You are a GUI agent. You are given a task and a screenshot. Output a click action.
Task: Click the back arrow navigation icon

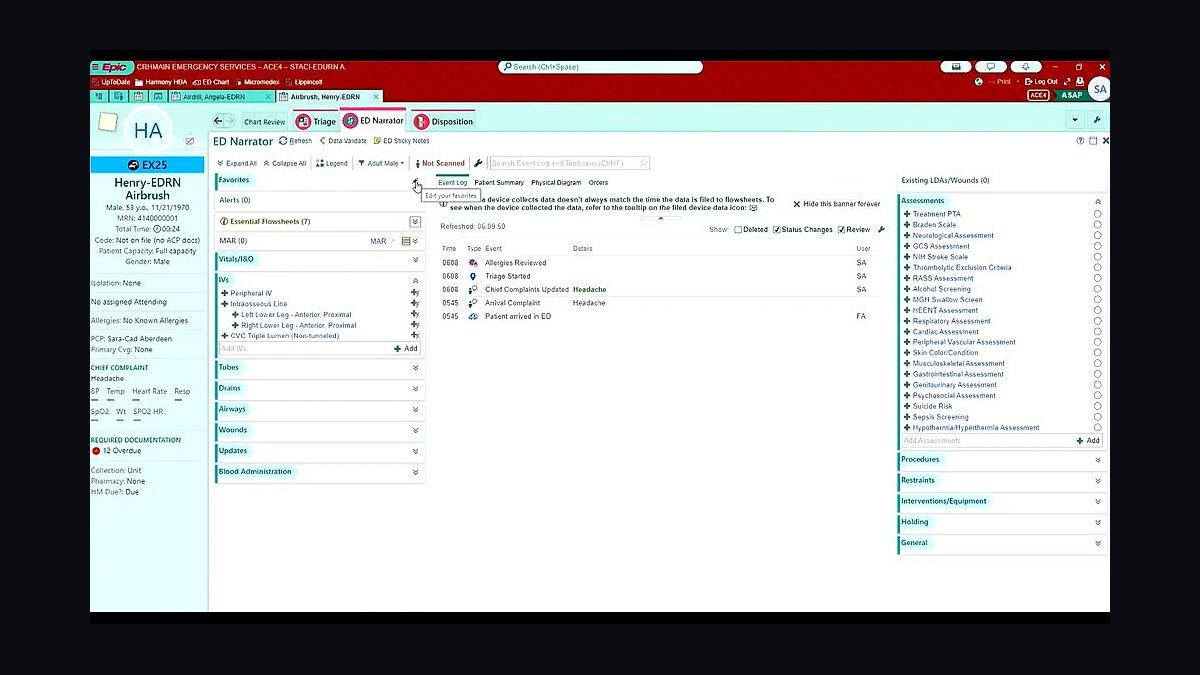tap(218, 121)
